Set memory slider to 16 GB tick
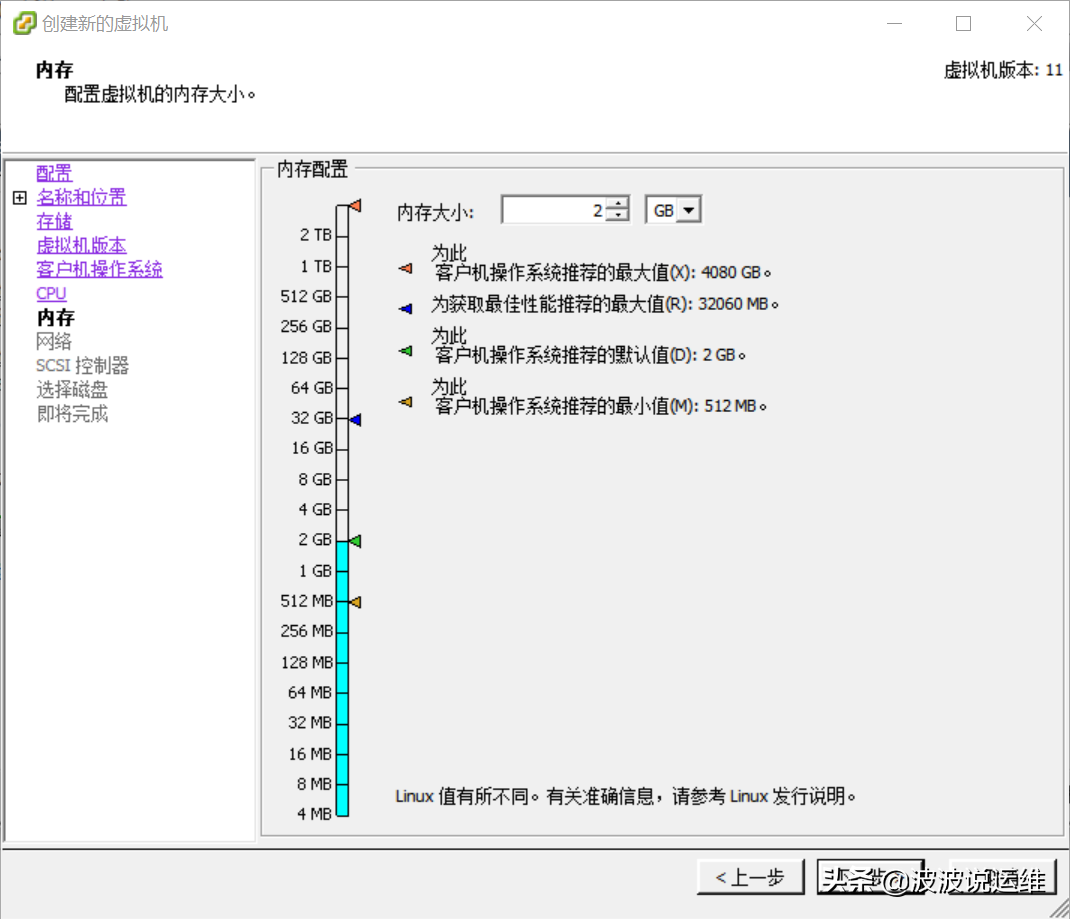 343,449
